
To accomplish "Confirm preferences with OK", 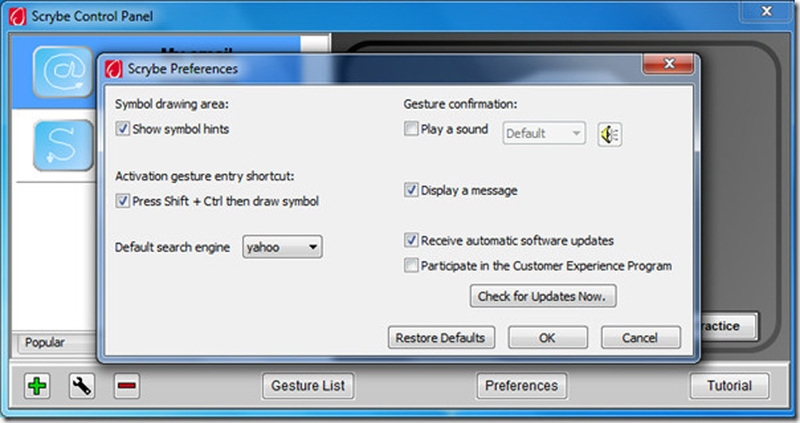I will click(x=547, y=338).
